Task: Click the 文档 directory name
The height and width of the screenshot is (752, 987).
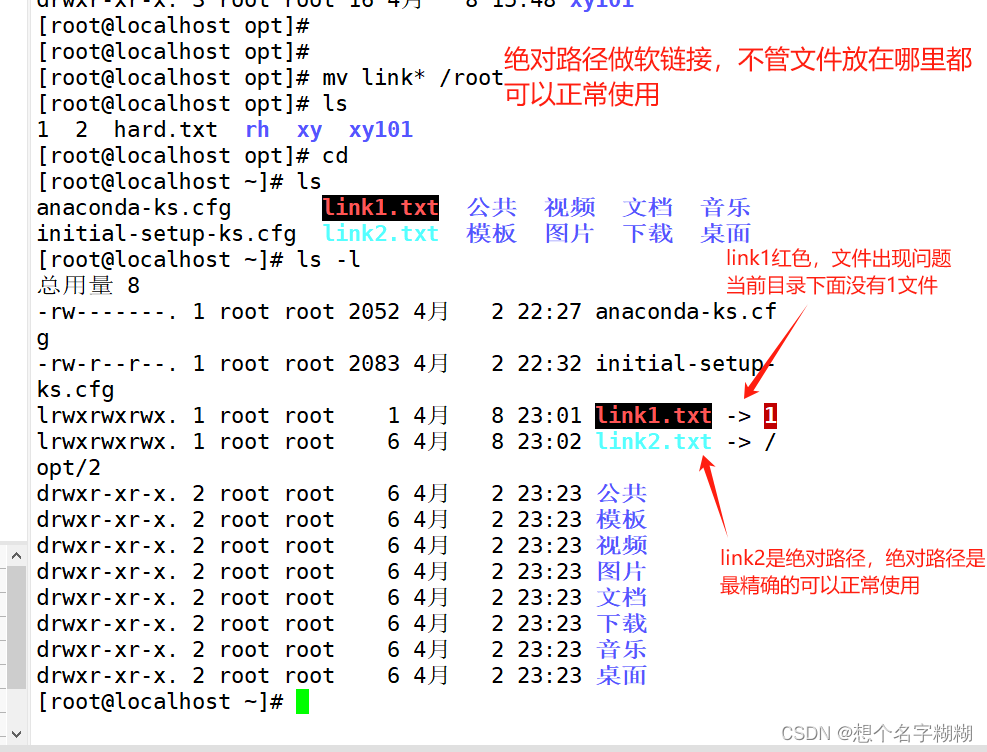Action: pos(647,207)
